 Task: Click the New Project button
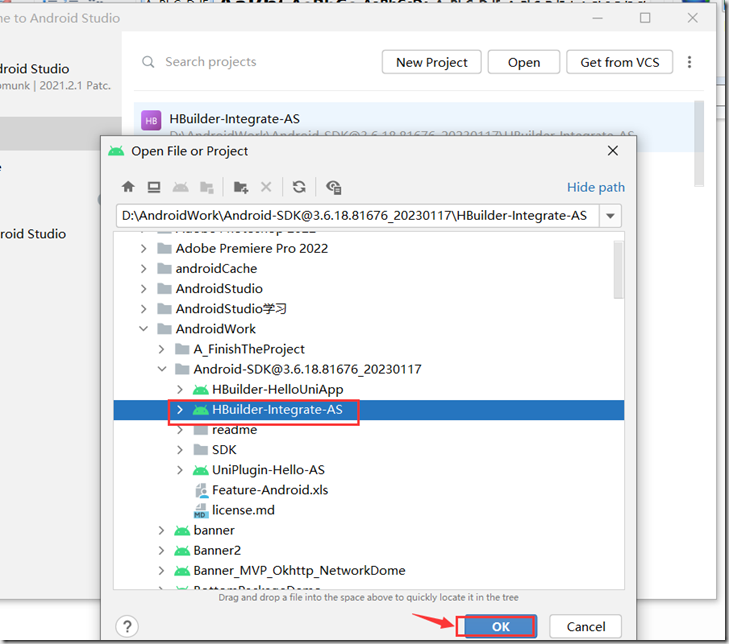pos(431,62)
